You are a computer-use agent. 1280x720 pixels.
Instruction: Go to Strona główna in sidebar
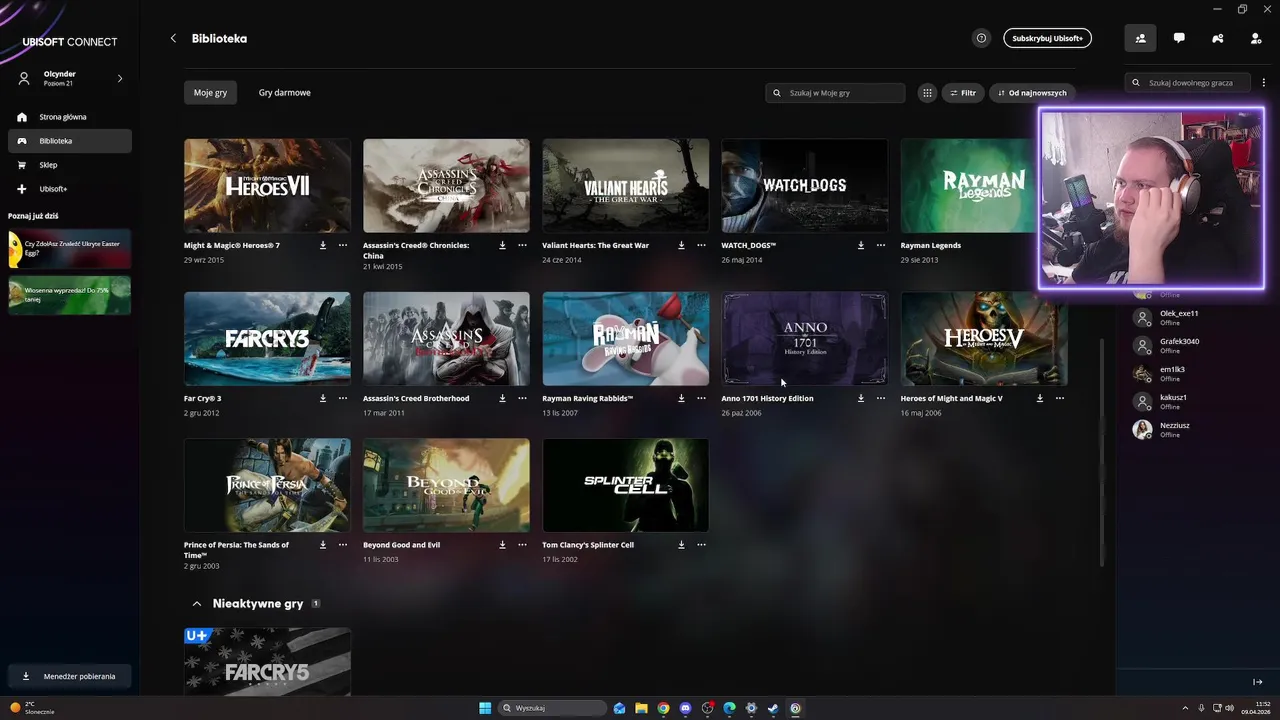pos(70,117)
